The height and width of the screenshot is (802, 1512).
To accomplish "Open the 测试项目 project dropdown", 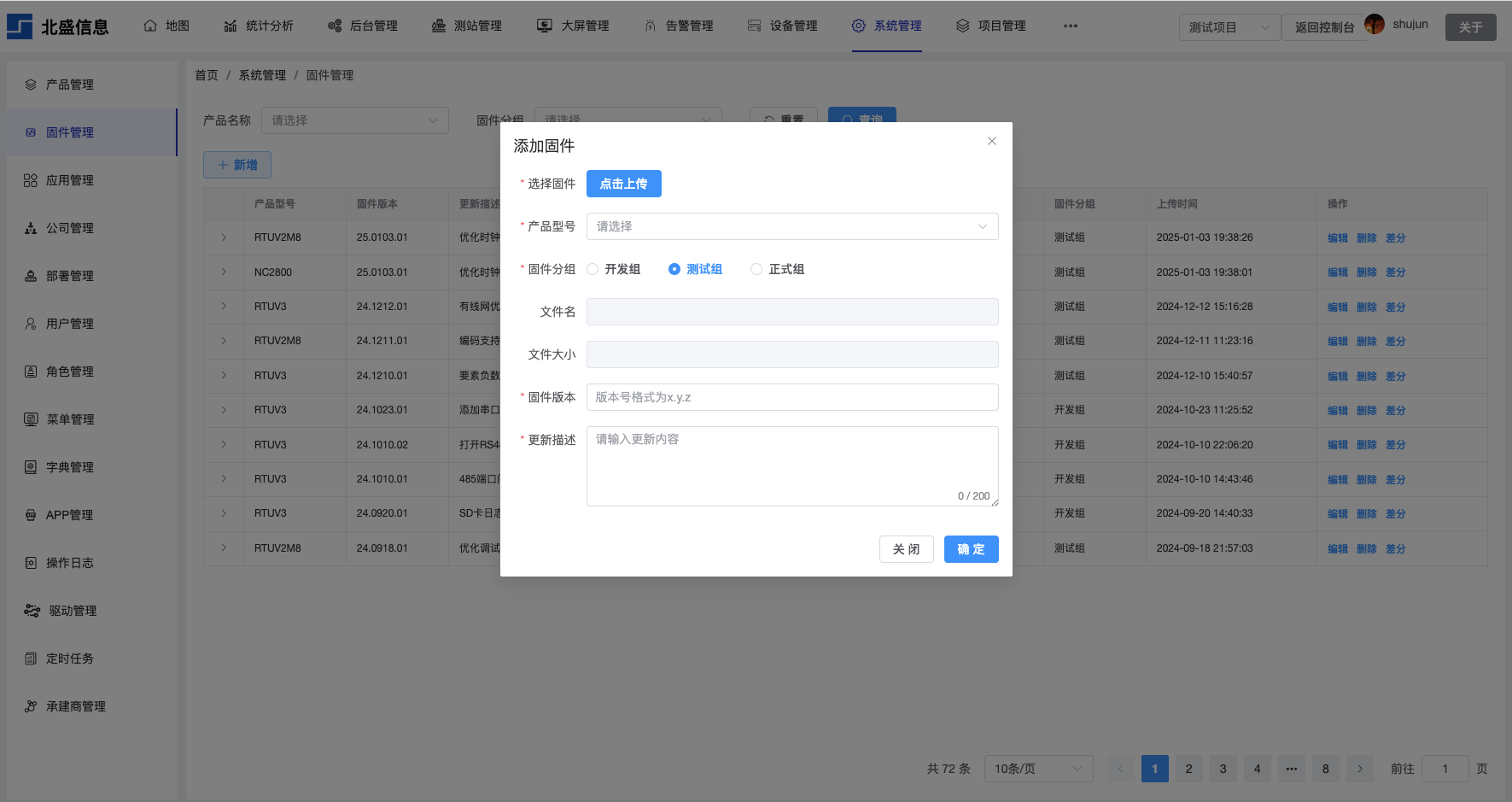I will point(1229,27).
